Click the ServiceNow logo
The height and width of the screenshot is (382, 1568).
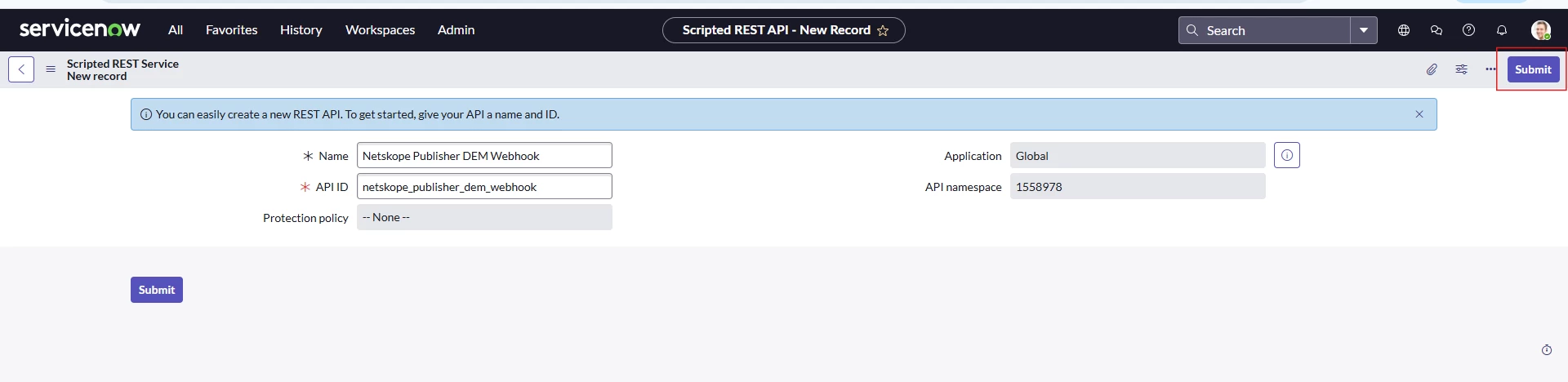point(80,29)
